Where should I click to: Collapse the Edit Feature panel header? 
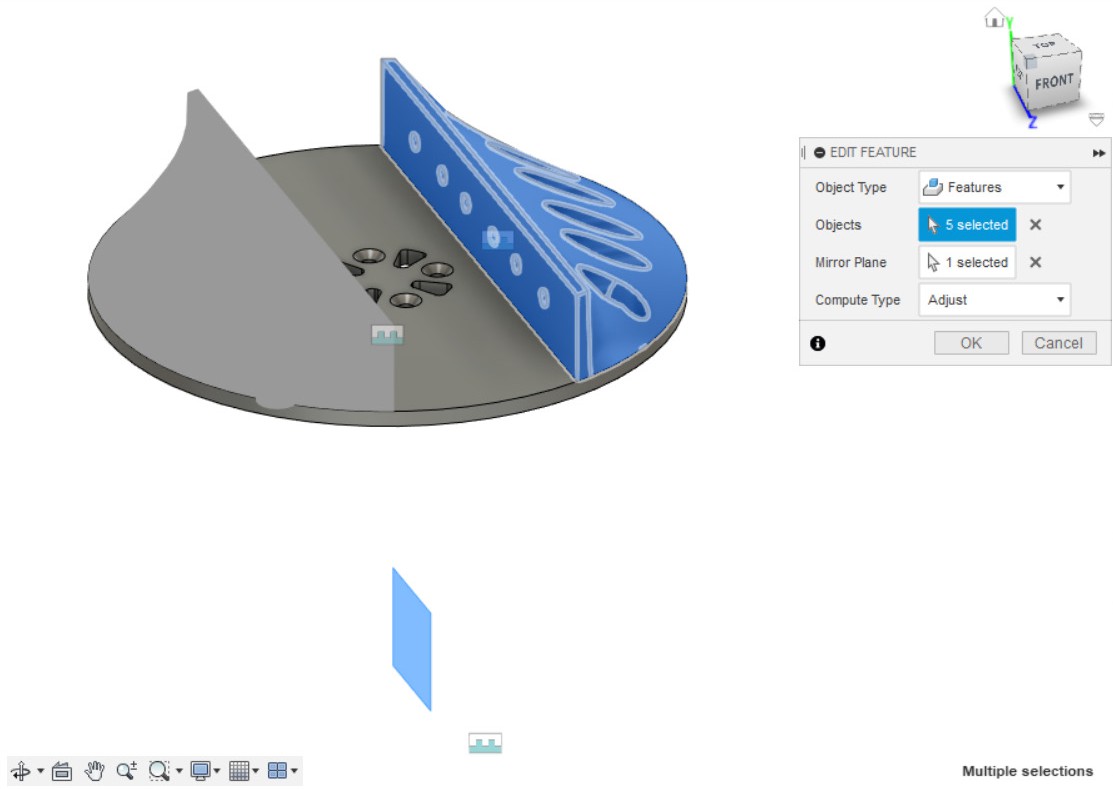point(820,153)
